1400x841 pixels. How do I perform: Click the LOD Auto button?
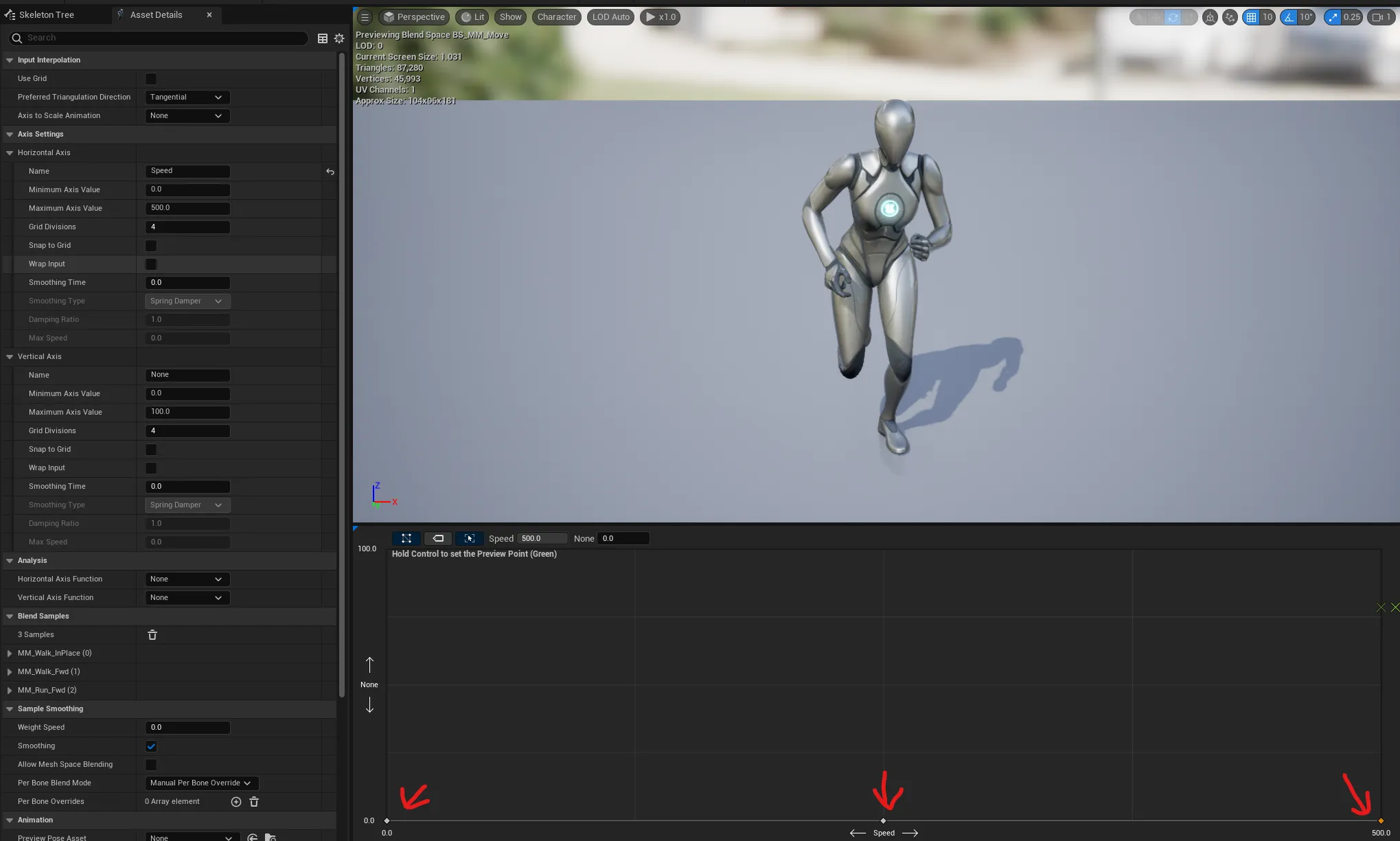pyautogui.click(x=610, y=17)
